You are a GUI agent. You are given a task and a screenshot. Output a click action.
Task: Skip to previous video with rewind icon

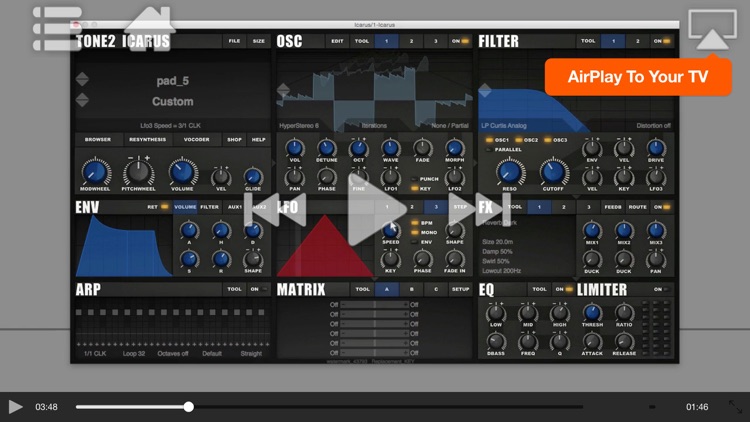(x=275, y=209)
